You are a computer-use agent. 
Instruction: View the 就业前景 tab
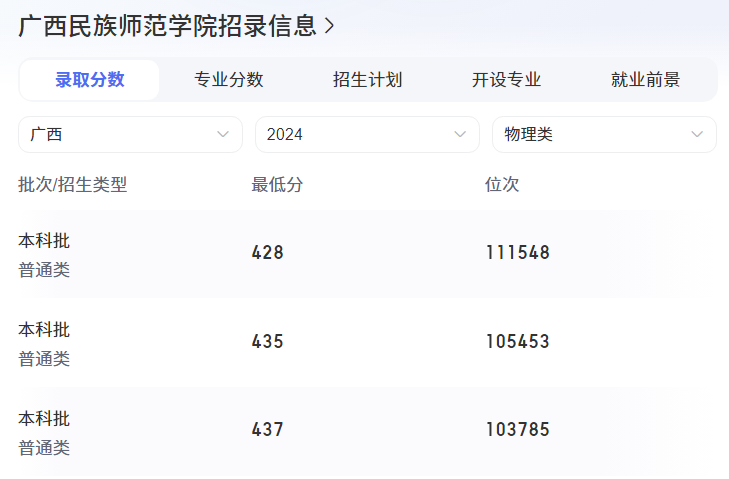point(645,80)
